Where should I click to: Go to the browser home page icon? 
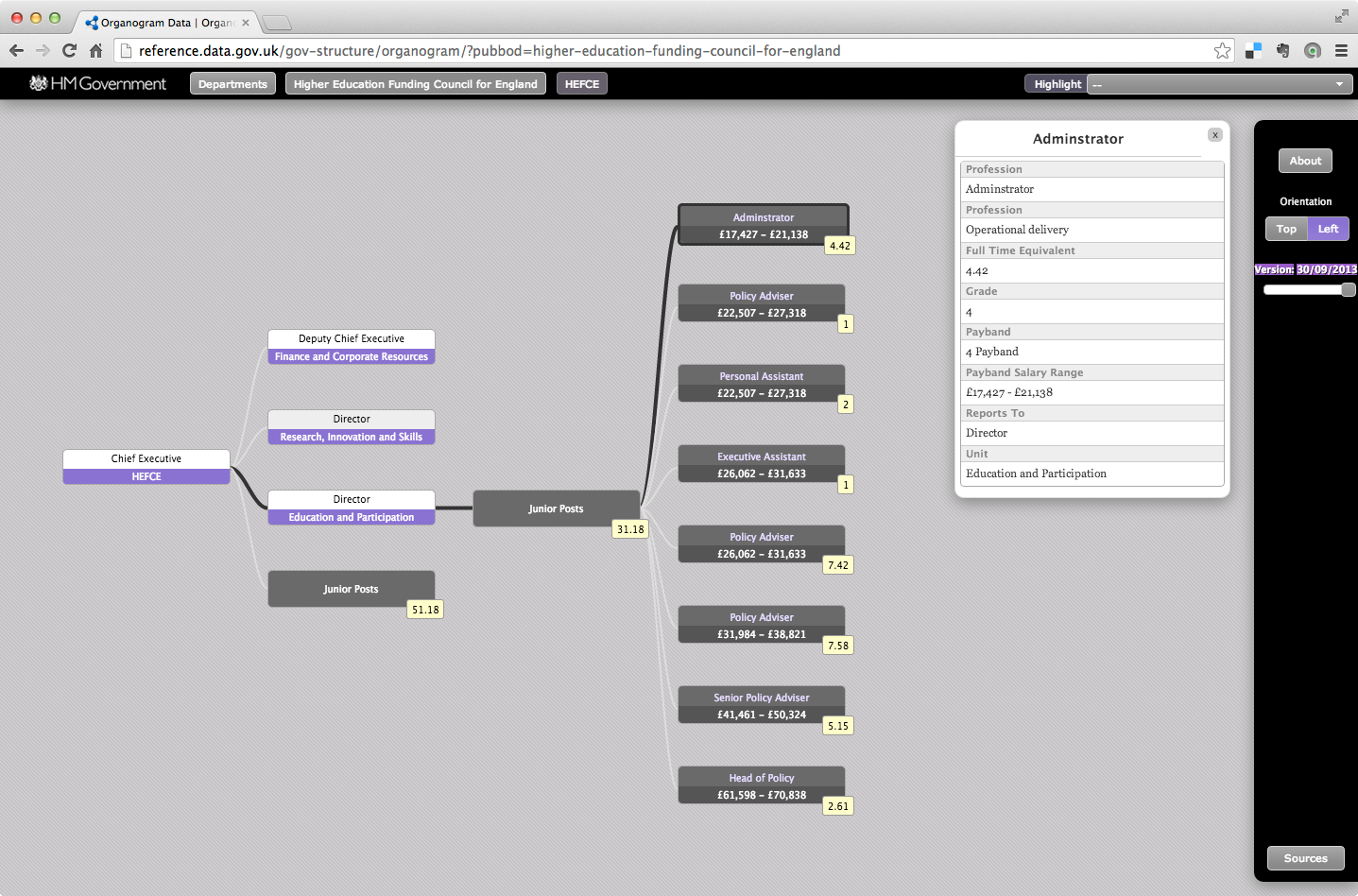[95, 51]
